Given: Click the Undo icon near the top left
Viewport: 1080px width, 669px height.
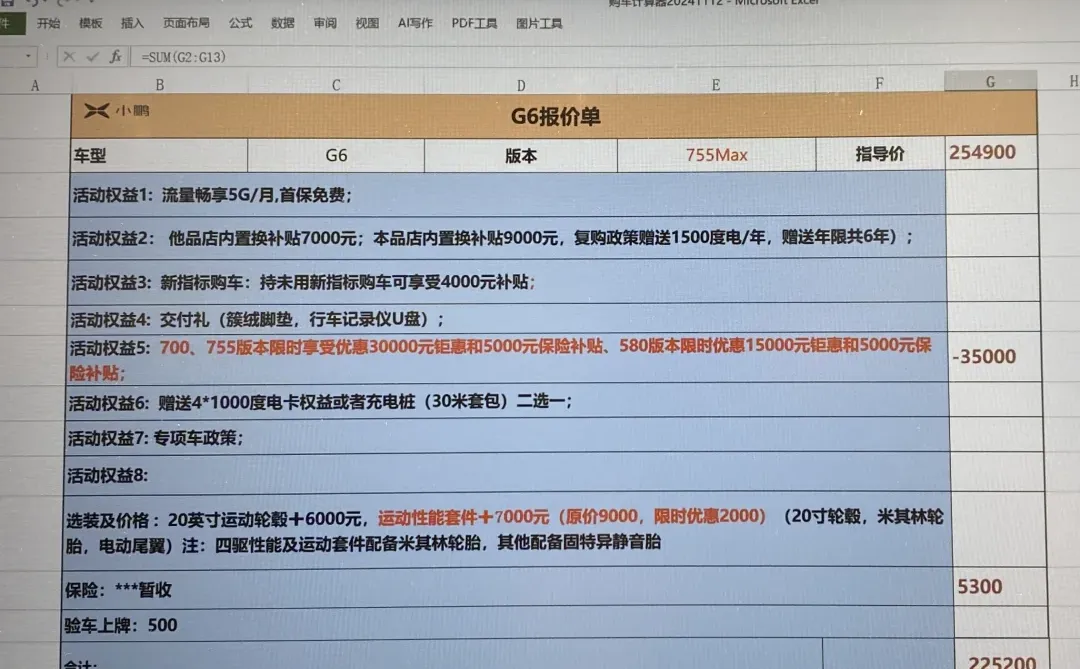Looking at the screenshot, I should coord(34,4).
